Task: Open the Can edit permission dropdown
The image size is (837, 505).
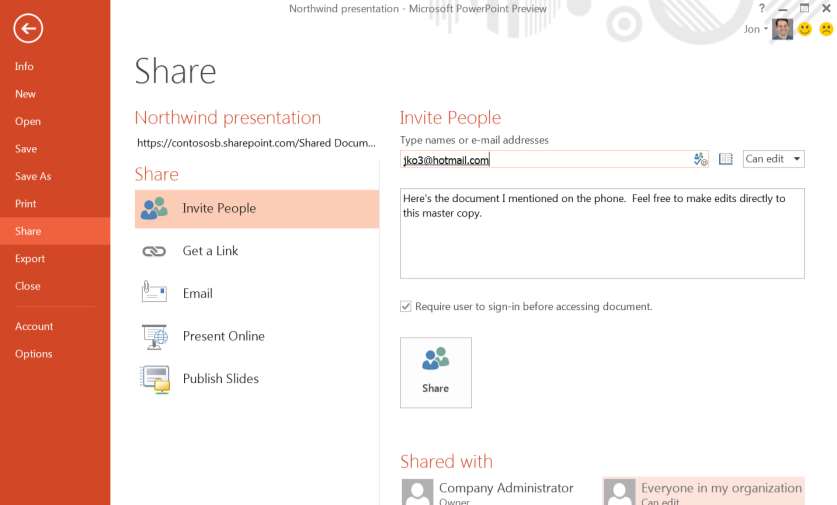Action: 773,159
